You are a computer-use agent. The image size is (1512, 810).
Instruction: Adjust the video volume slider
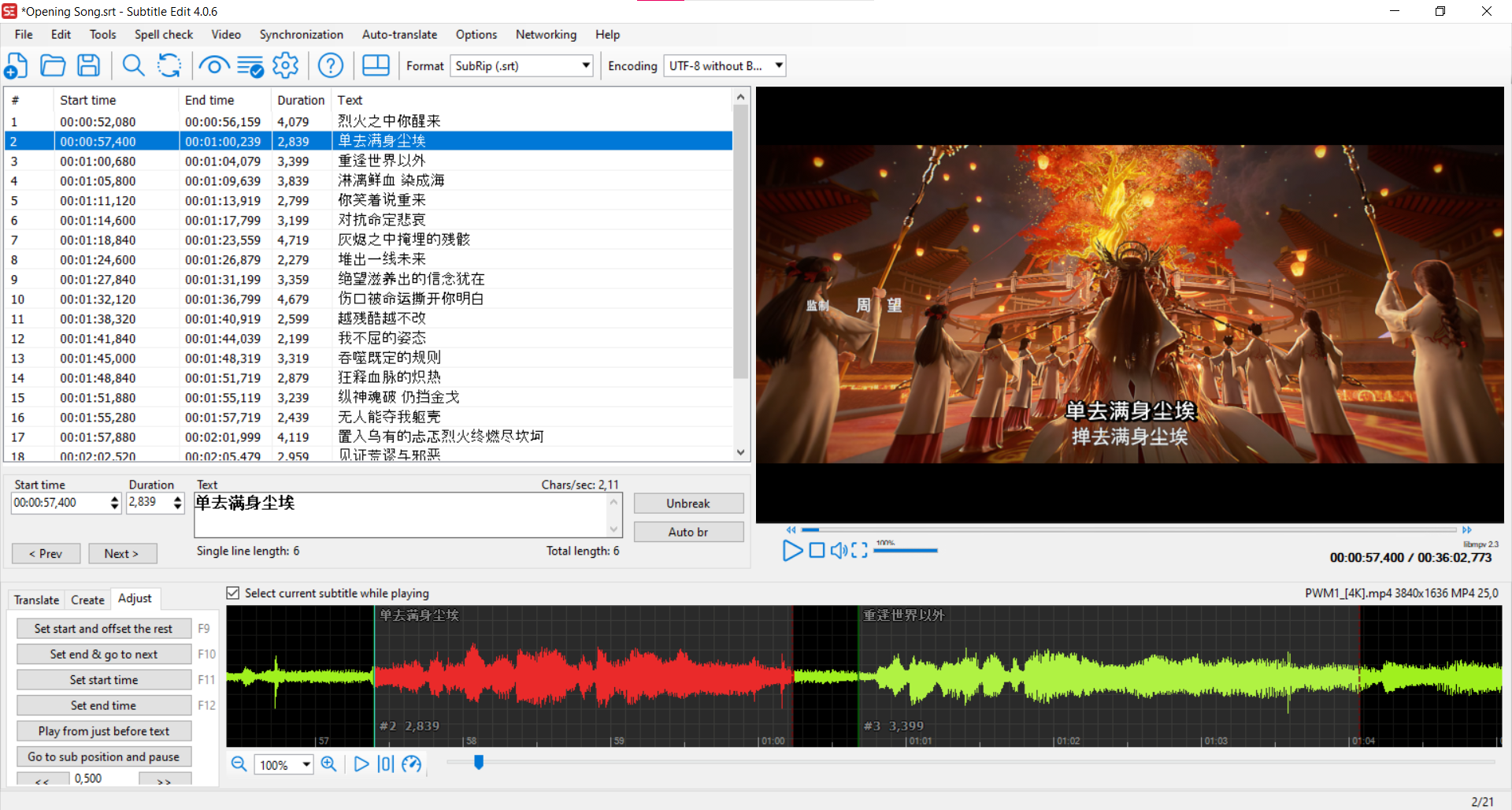[906, 551]
